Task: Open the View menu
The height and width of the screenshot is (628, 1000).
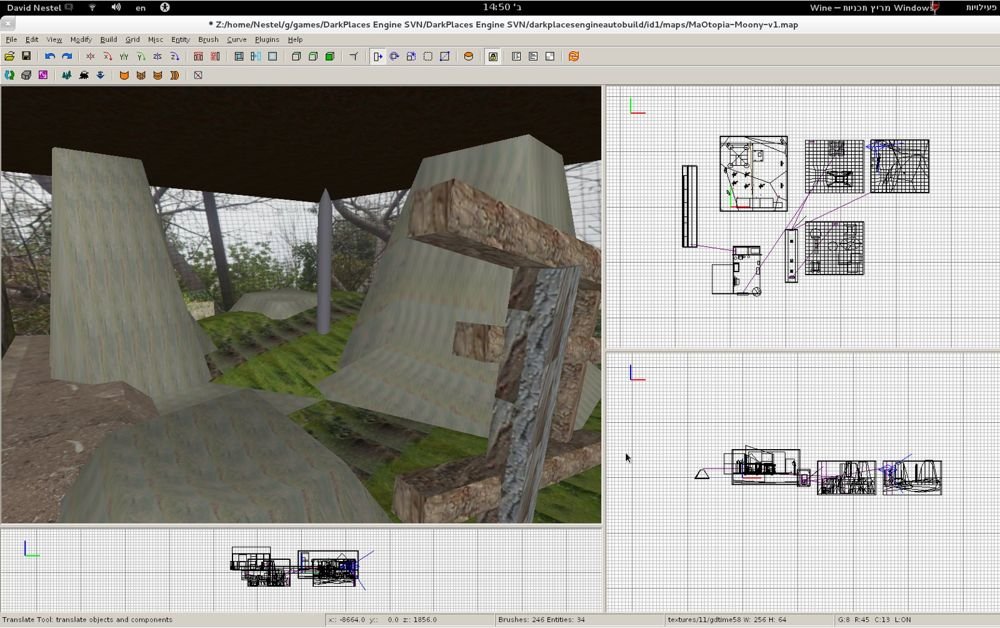Action: coord(54,39)
